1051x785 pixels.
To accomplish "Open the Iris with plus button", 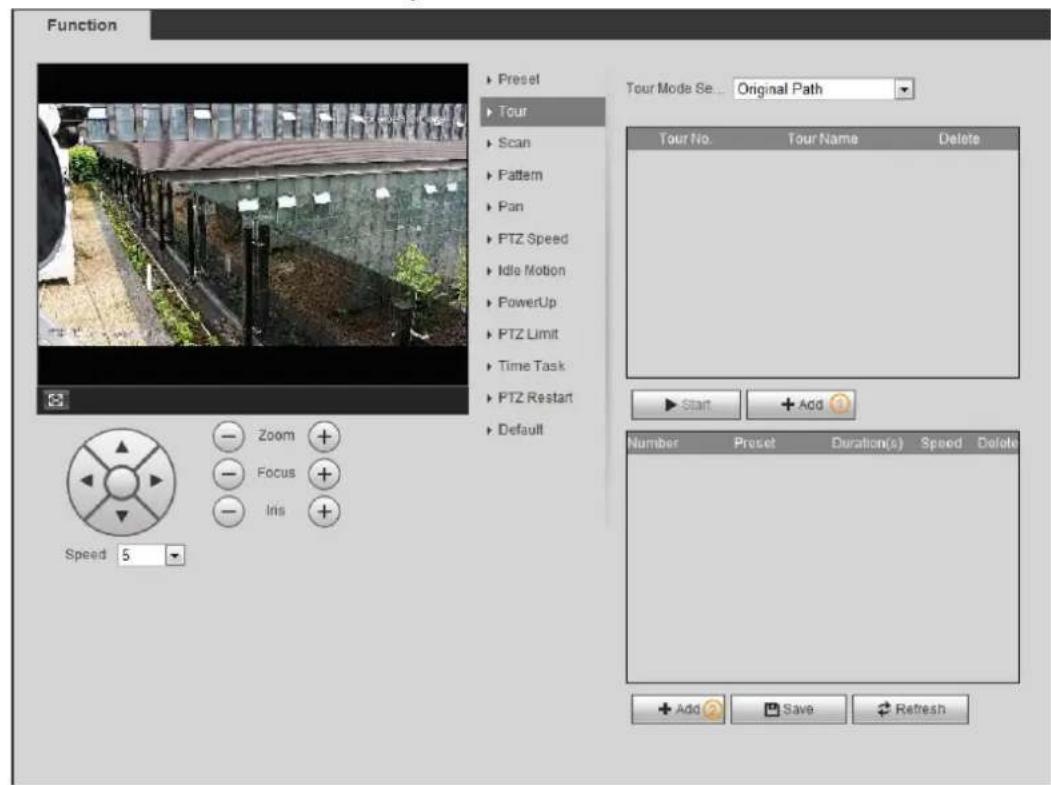I will pos(324,511).
